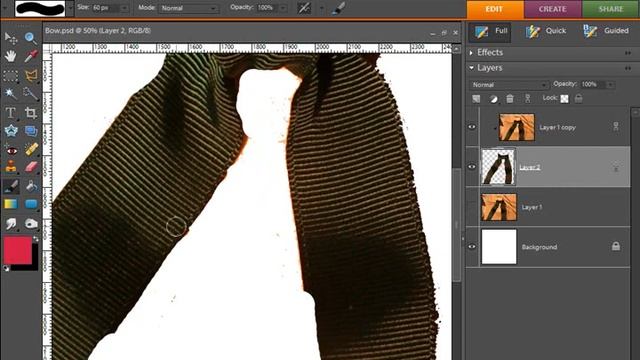Switch to the SHARE tab

[611, 9]
